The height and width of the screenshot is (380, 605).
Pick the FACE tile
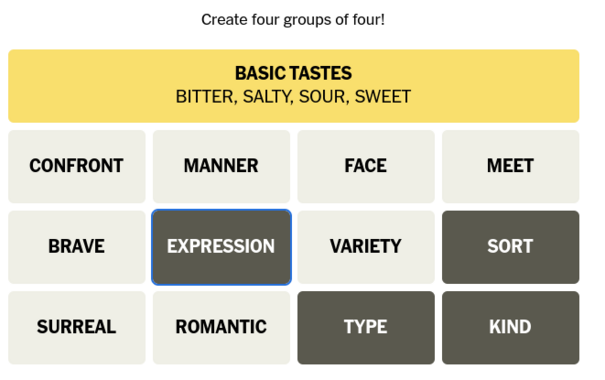(x=366, y=166)
